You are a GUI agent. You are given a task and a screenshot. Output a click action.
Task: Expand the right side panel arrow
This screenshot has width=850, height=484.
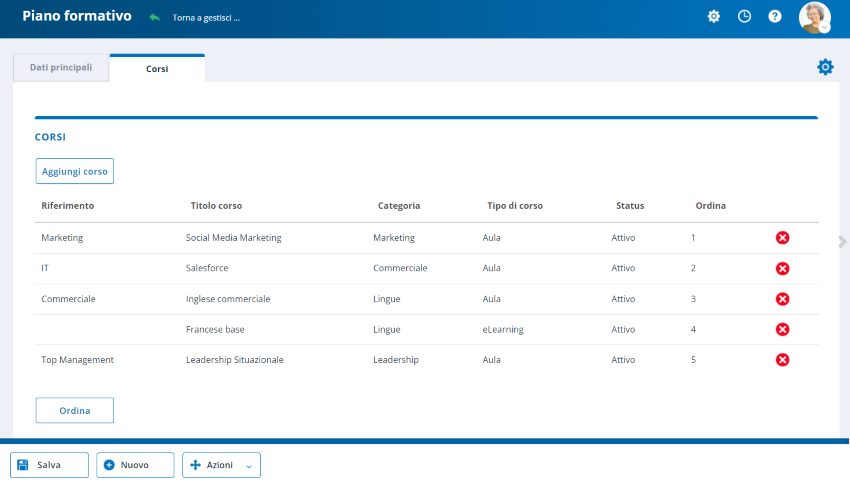click(x=842, y=241)
